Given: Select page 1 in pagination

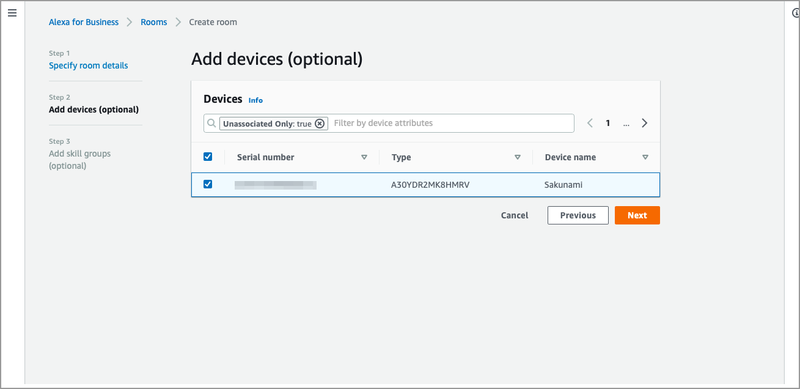Looking at the screenshot, I should coord(608,123).
